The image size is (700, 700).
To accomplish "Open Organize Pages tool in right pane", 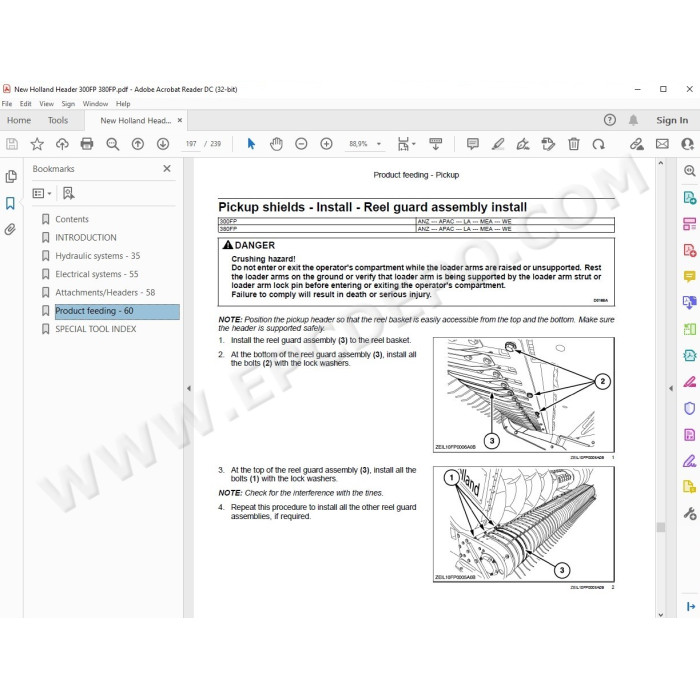I will (x=690, y=223).
